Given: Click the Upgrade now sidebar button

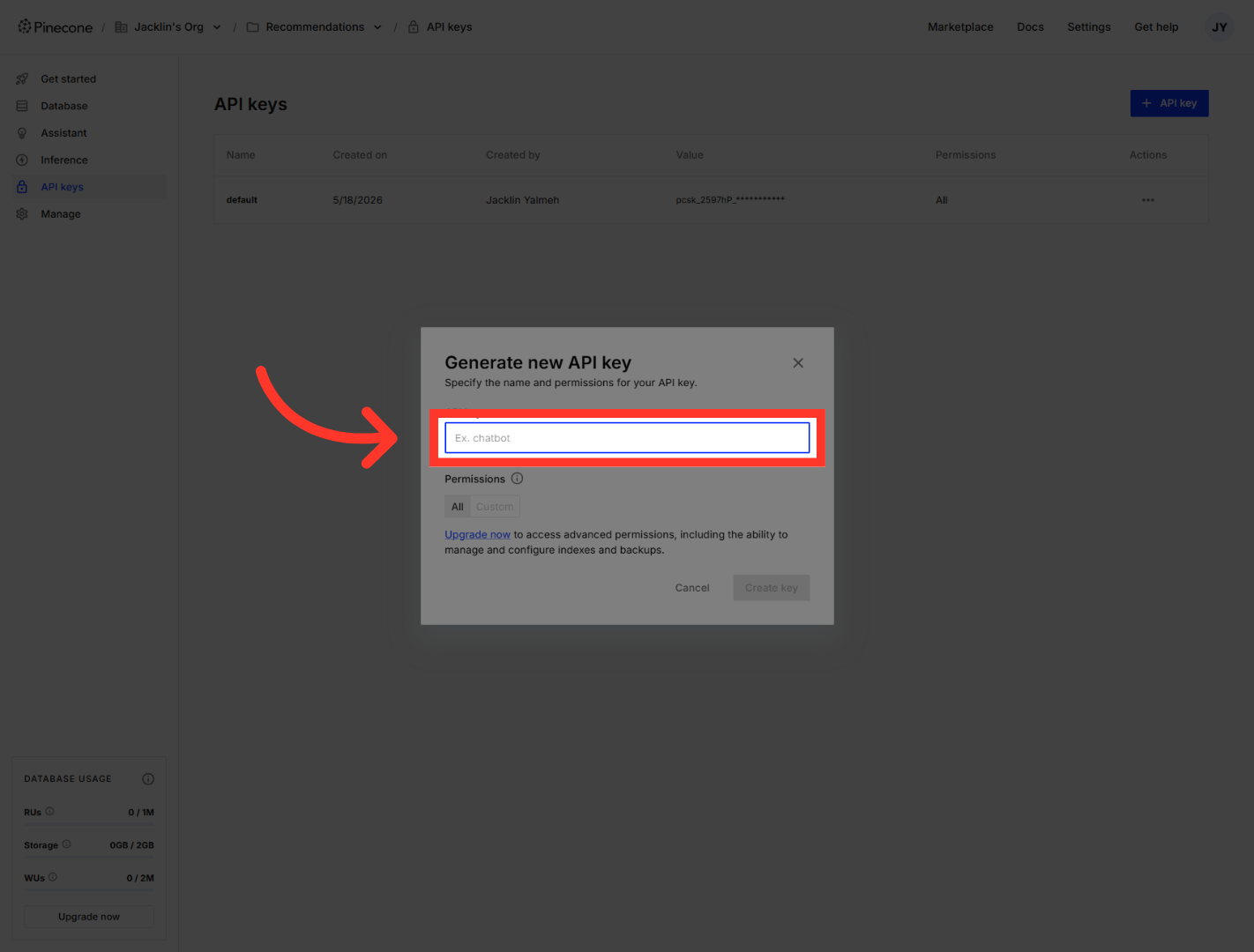Looking at the screenshot, I should tap(89, 917).
